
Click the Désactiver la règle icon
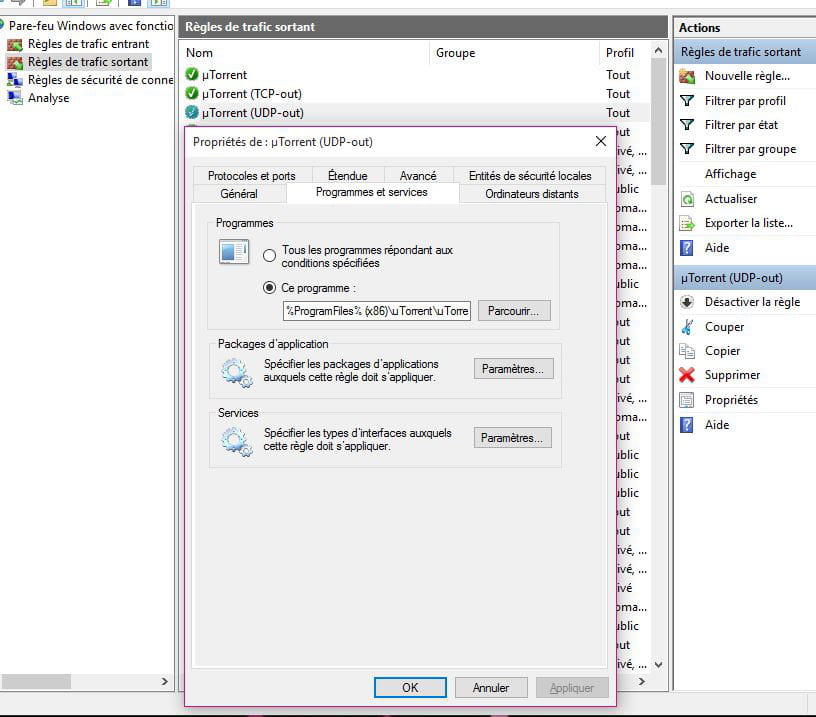point(687,302)
